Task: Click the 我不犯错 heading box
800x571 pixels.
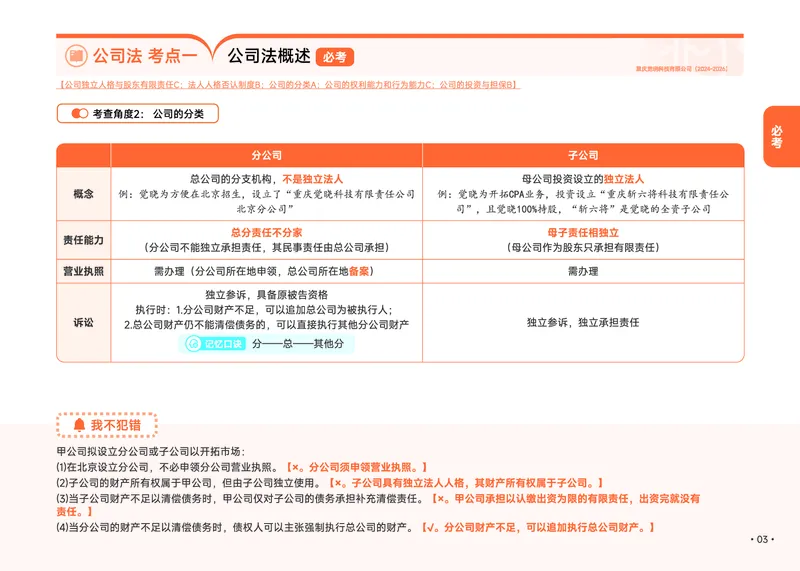Action: pos(107,425)
